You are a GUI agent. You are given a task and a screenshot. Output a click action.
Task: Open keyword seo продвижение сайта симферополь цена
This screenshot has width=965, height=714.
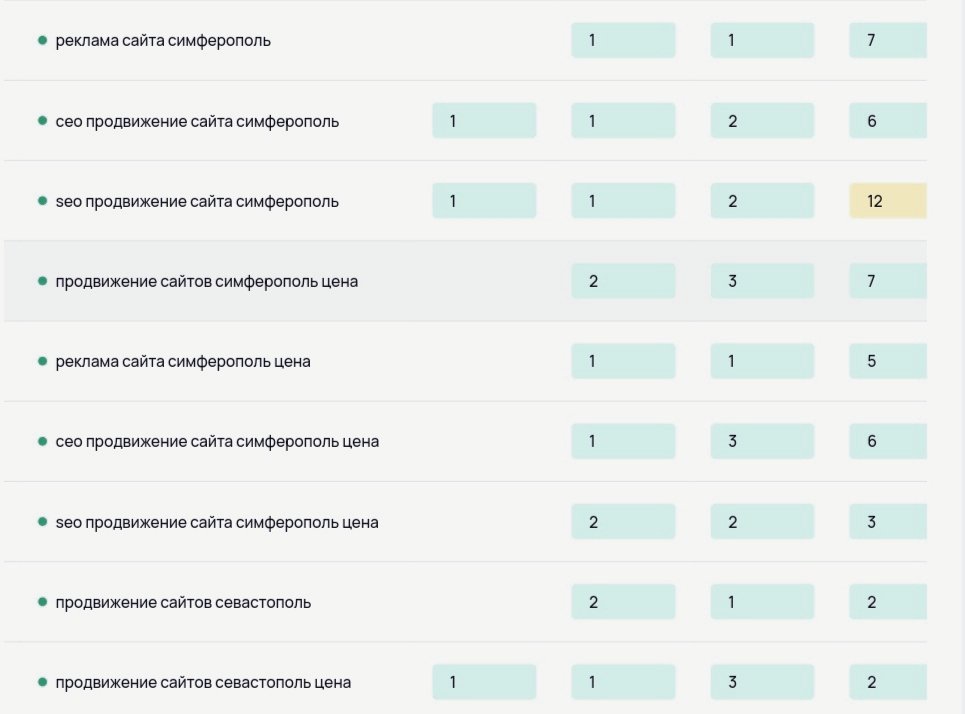coord(217,522)
